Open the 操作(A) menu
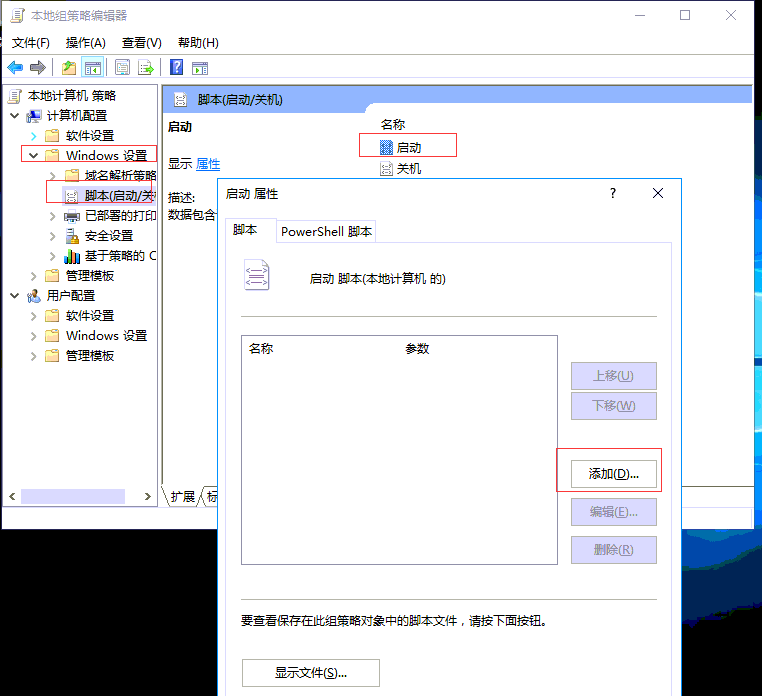762x696 pixels. [x=85, y=43]
